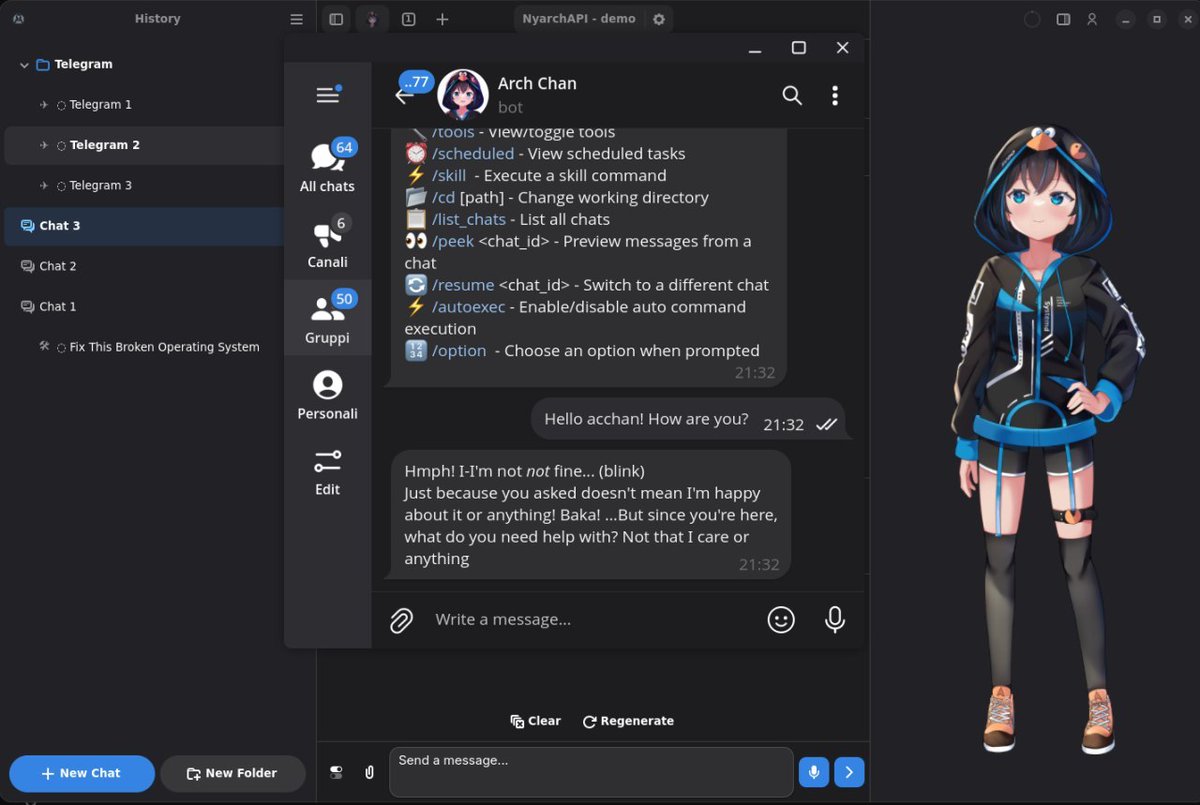Select the NyarchAPI - demo profile title
Viewport: 1200px width, 805px height.
578,19
